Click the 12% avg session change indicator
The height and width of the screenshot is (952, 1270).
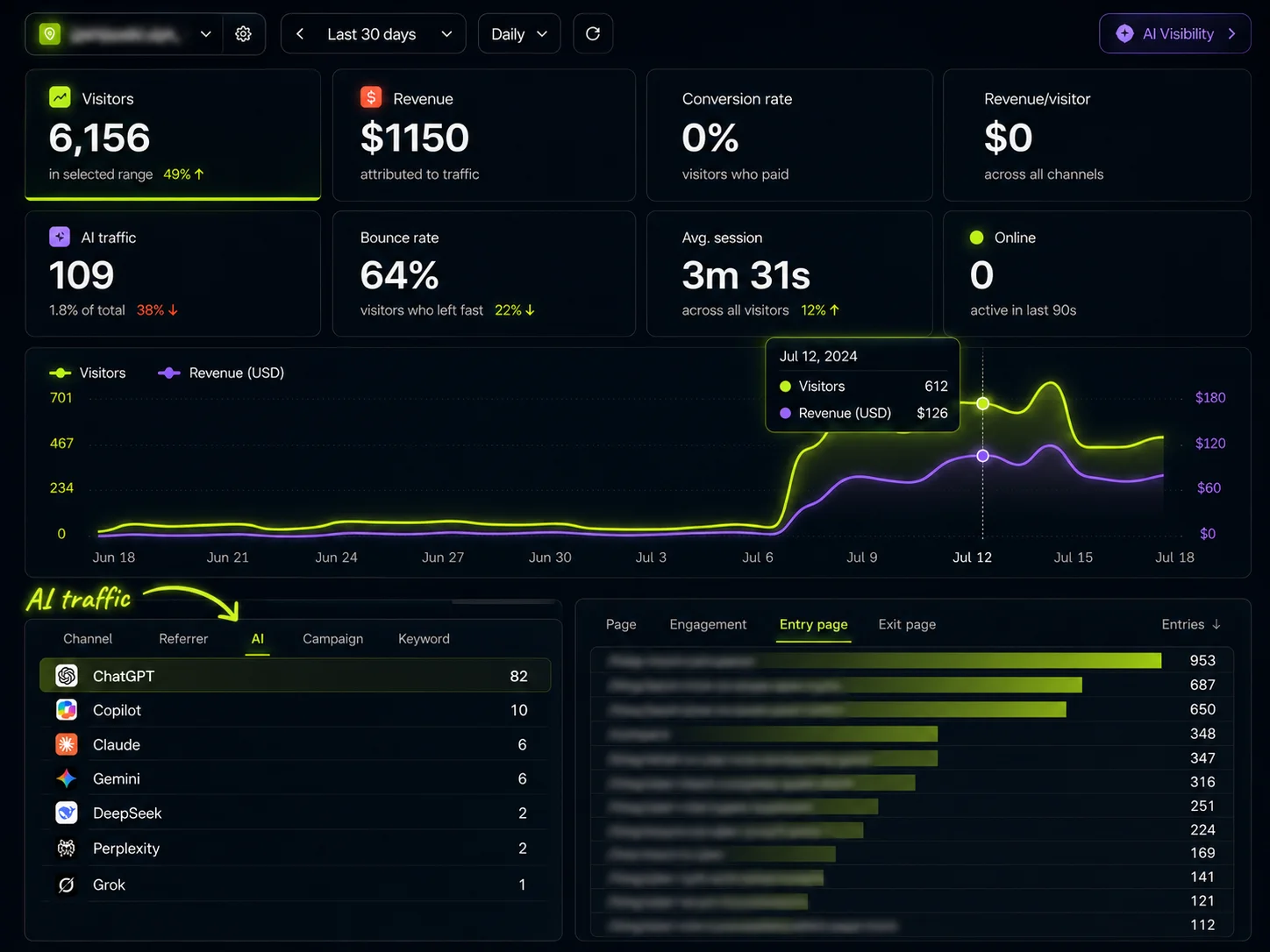[820, 310]
